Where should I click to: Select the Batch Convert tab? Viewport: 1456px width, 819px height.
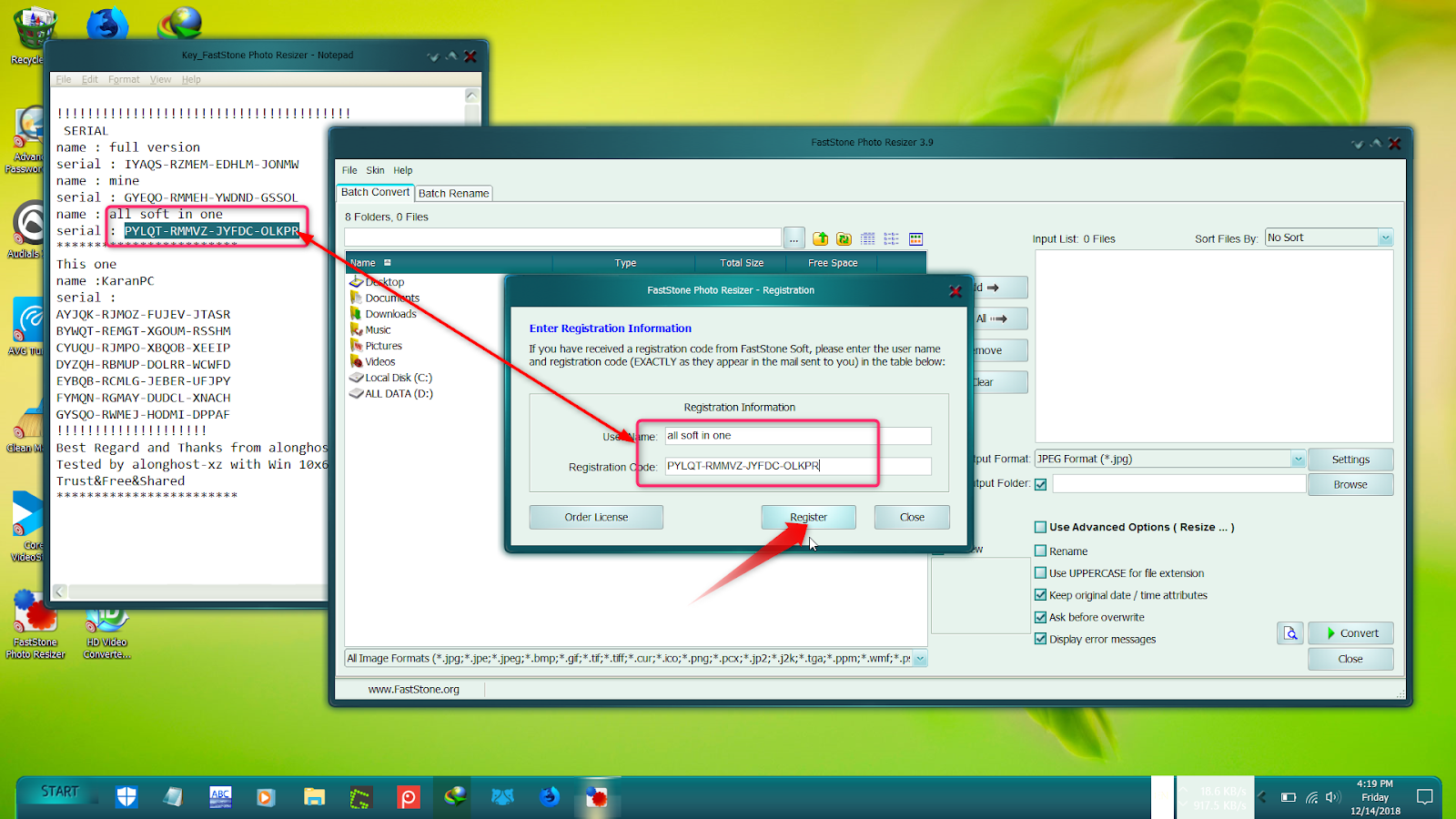(375, 192)
